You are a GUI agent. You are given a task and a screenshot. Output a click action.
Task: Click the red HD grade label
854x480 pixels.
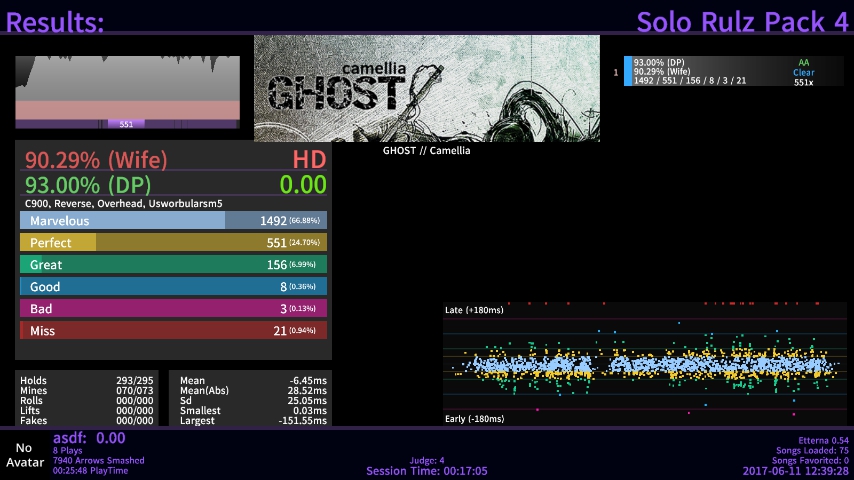coord(309,160)
